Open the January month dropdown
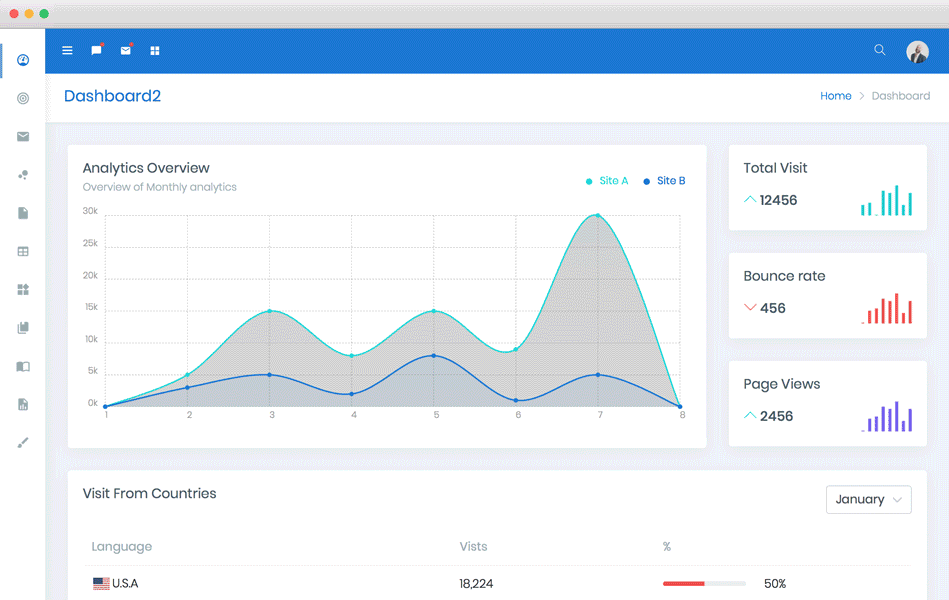 pyautogui.click(x=869, y=499)
